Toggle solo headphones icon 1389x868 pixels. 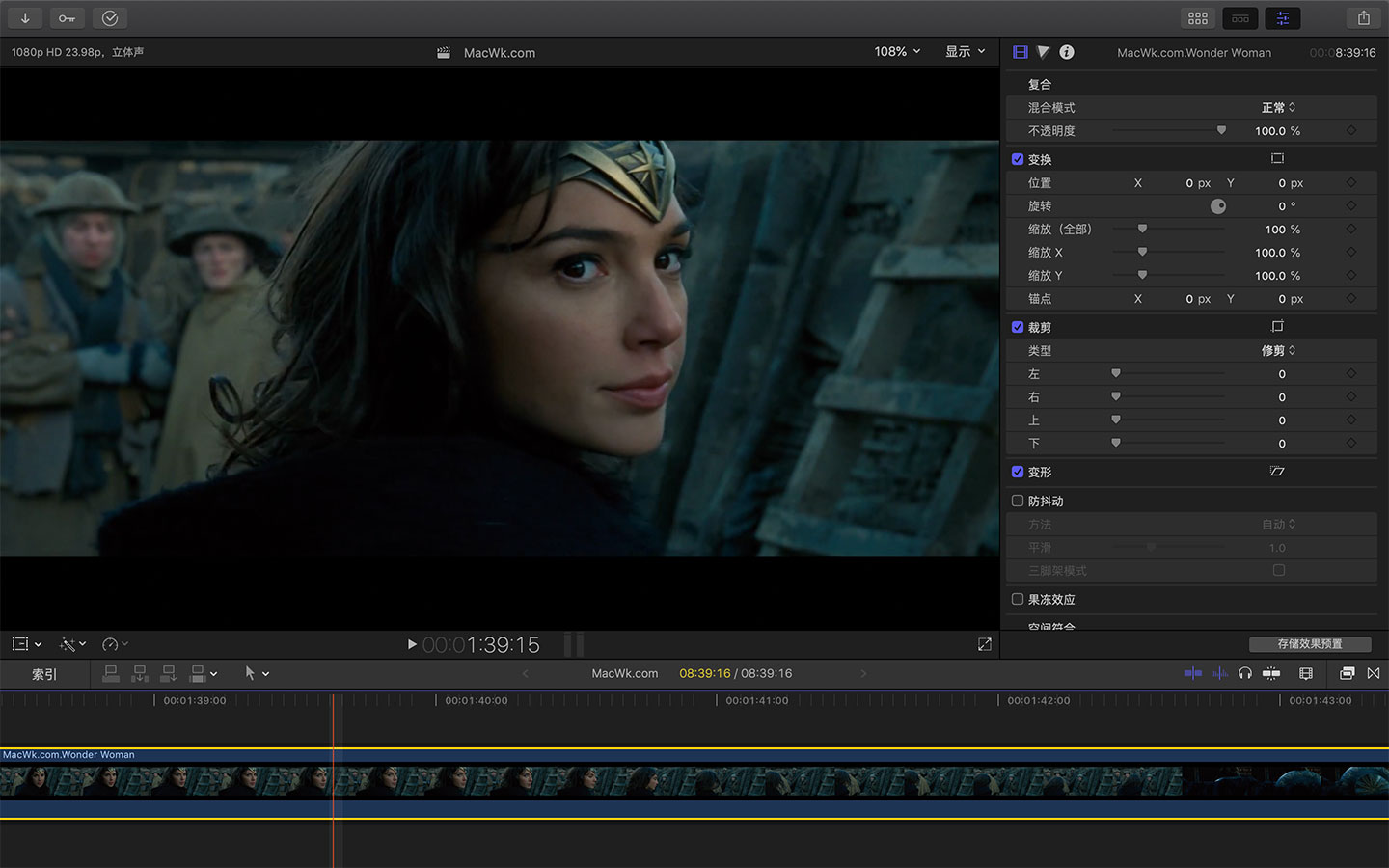pyautogui.click(x=1245, y=673)
